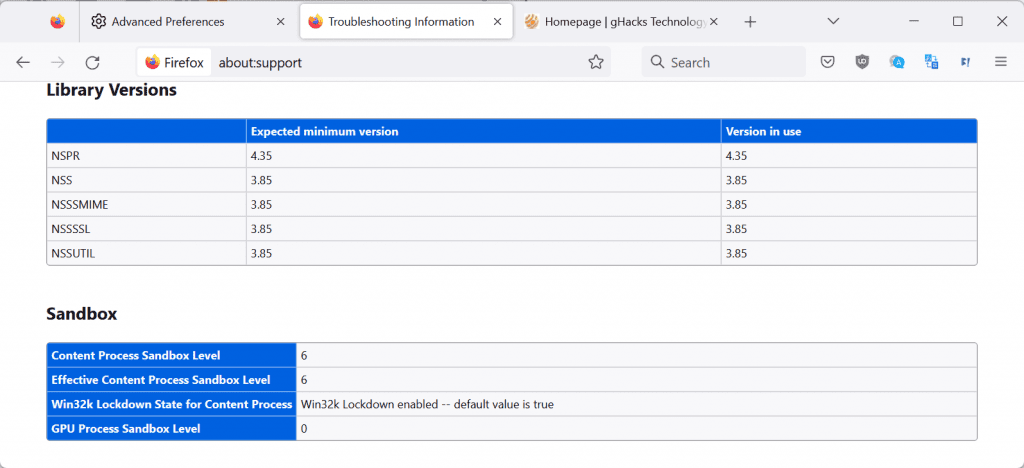Click the Sandbox heading
The image size is (1024, 468).
point(82,314)
